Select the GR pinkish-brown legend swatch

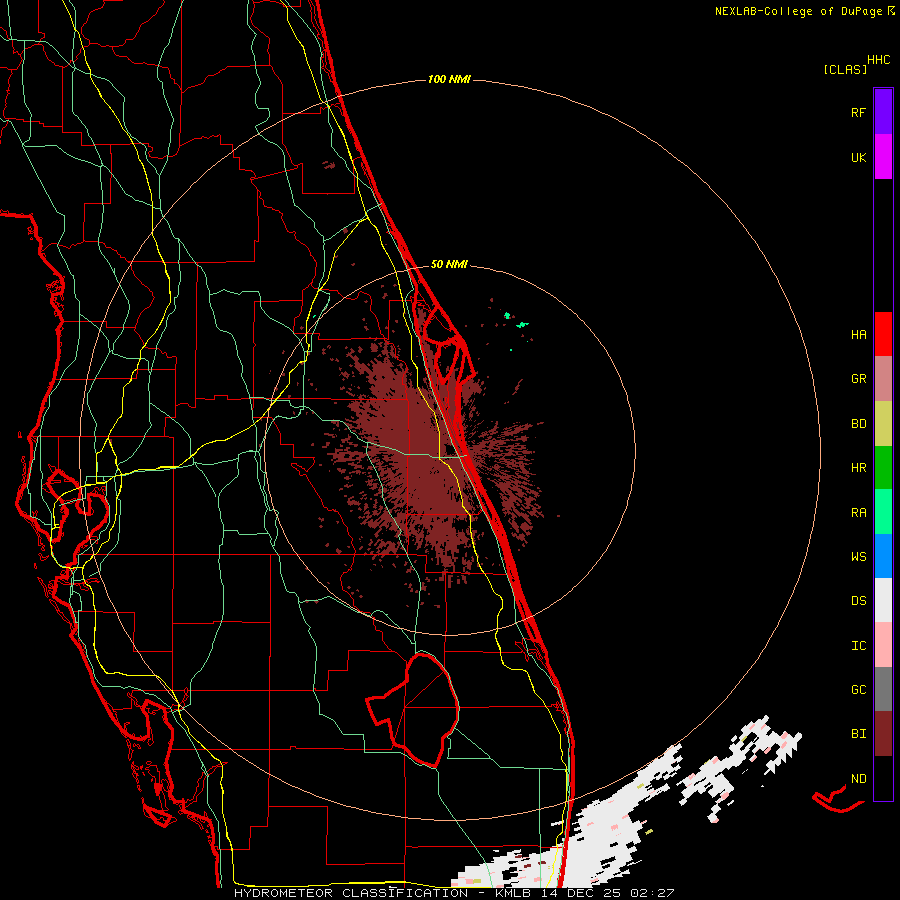(883, 379)
